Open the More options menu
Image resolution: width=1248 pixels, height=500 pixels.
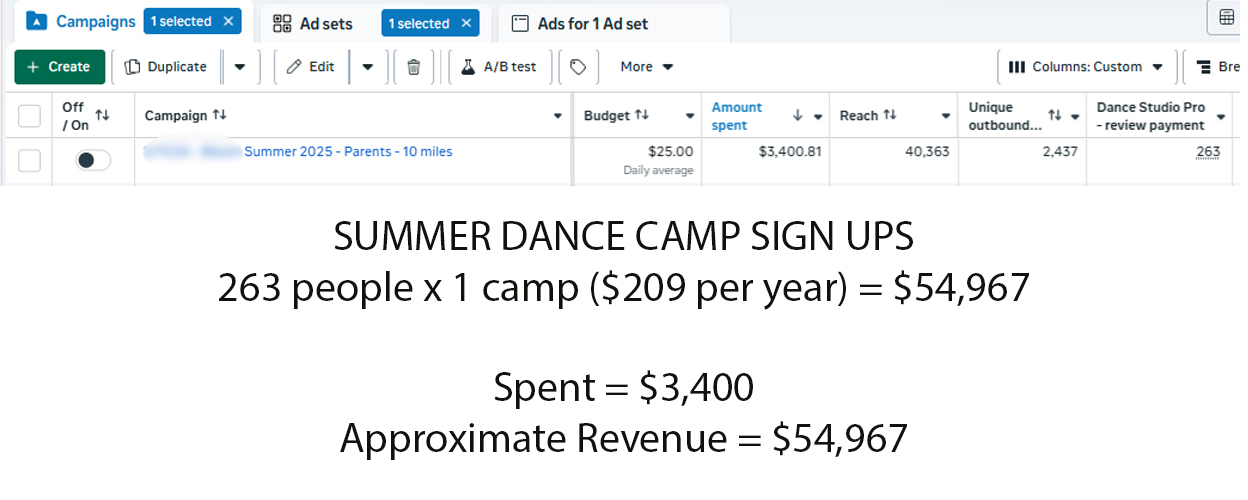pyautogui.click(x=647, y=67)
